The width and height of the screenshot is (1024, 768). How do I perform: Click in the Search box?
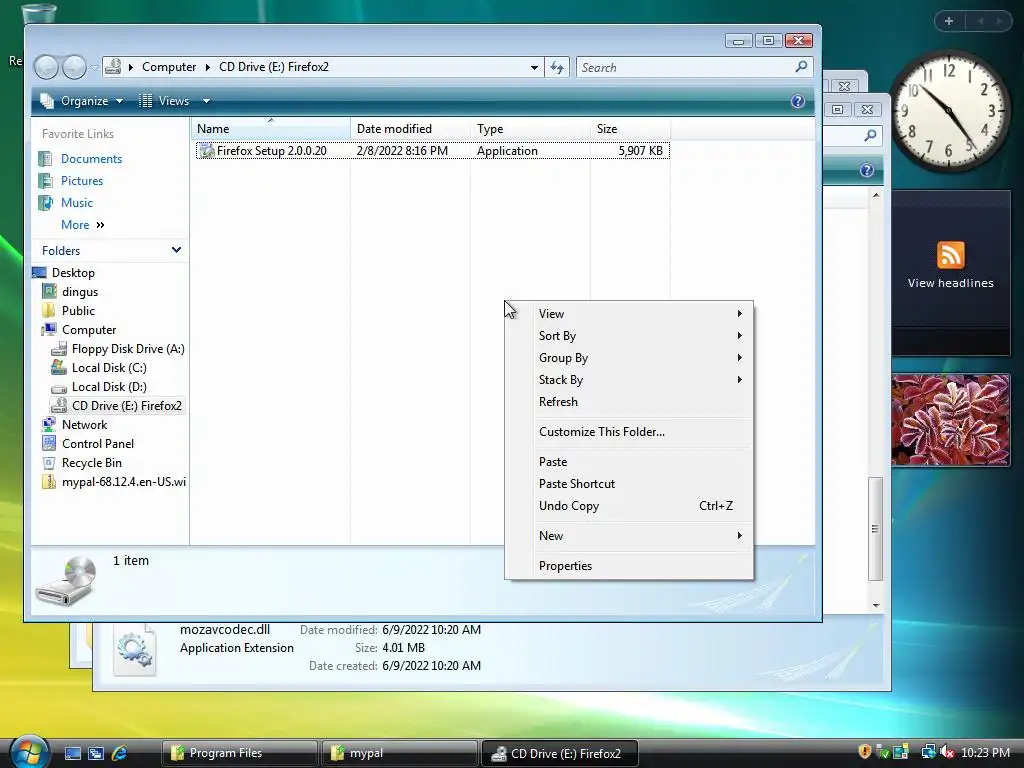pyautogui.click(x=684, y=67)
